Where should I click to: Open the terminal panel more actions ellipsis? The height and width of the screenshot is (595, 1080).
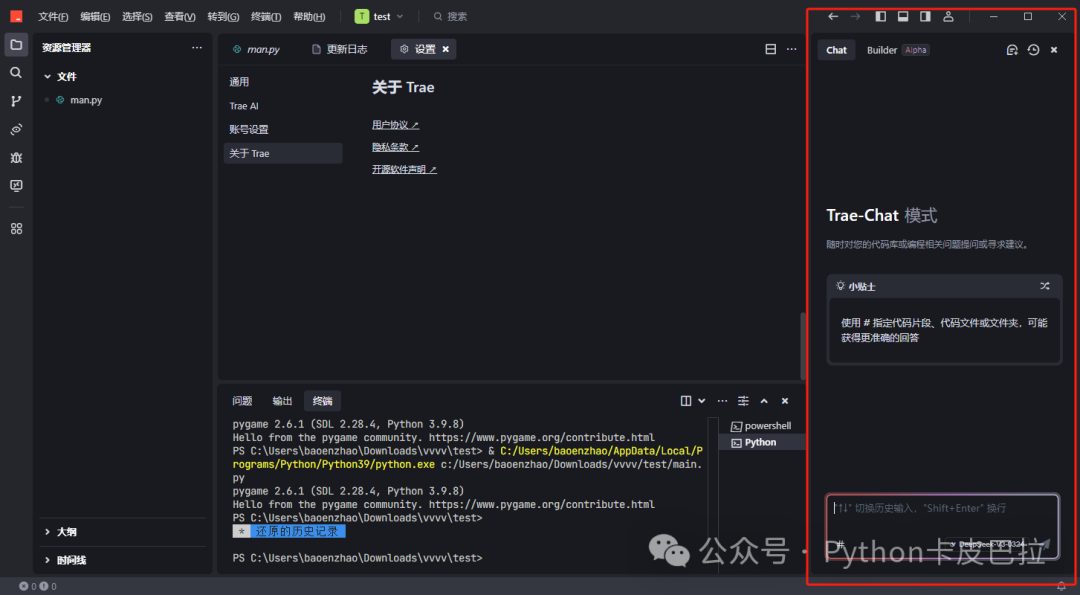722,401
